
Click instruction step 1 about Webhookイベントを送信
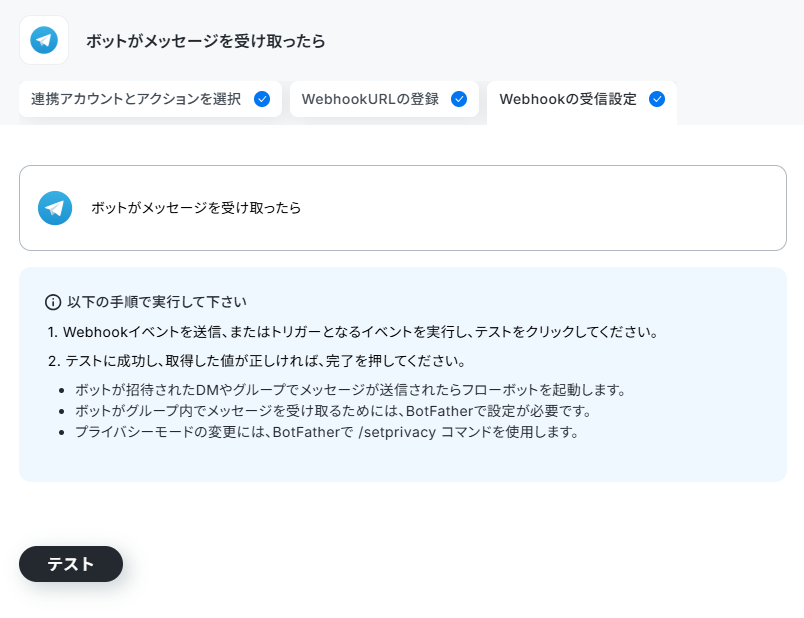(x=353, y=332)
